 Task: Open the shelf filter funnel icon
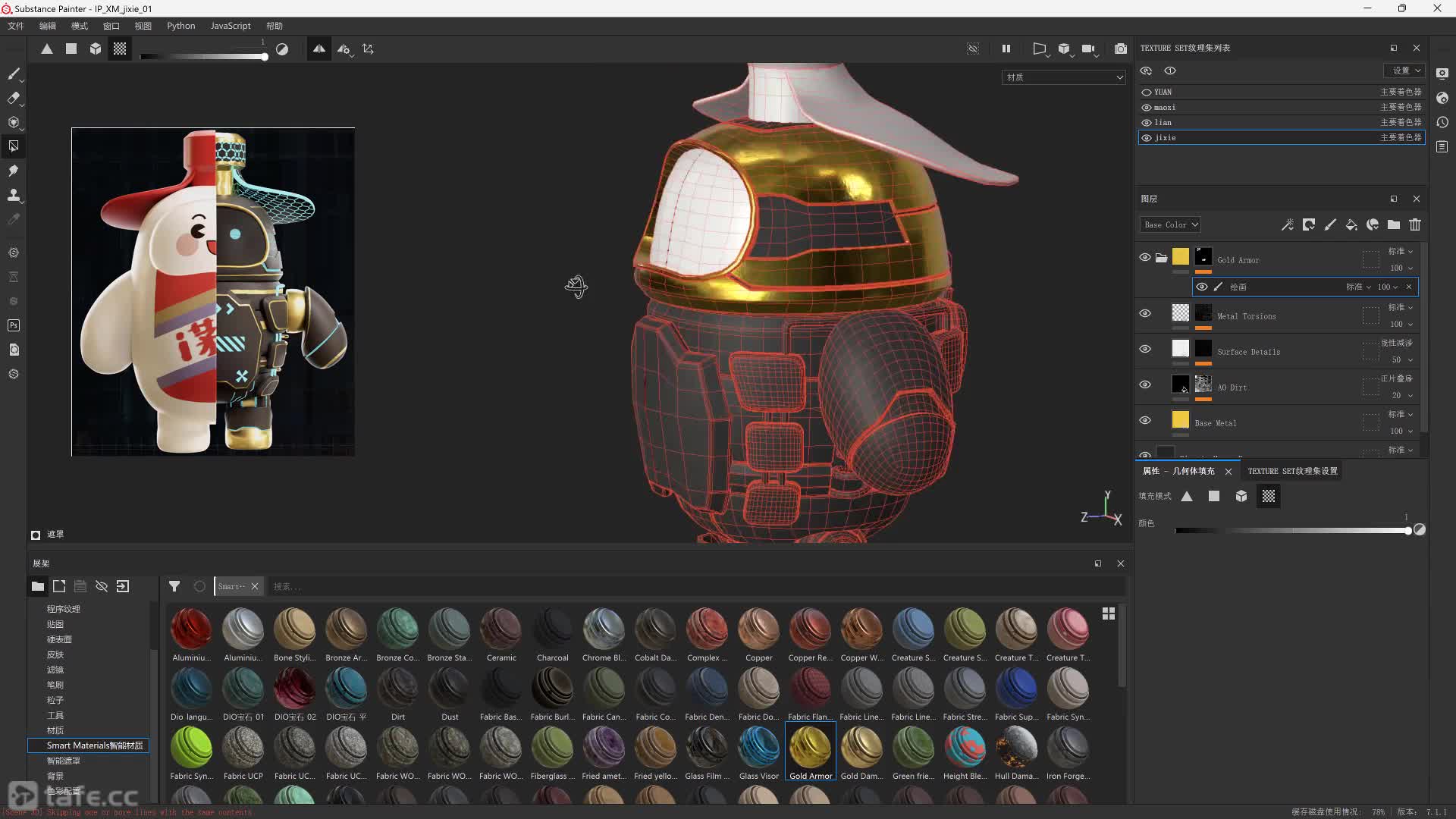174,586
